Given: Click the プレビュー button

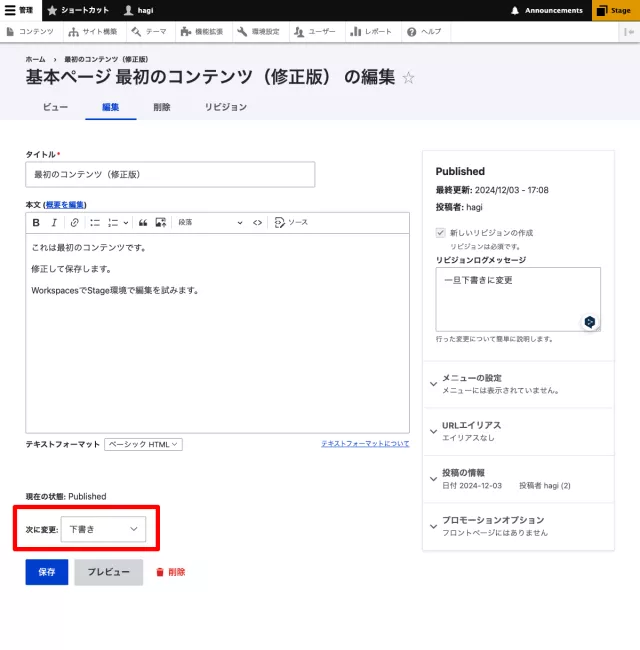Looking at the screenshot, I should (109, 572).
